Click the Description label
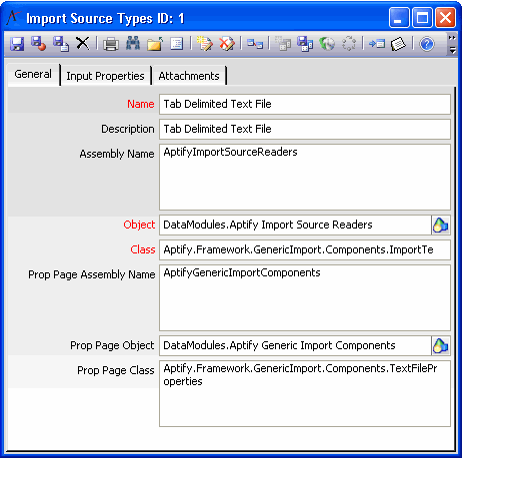528x483 pixels. 128,129
